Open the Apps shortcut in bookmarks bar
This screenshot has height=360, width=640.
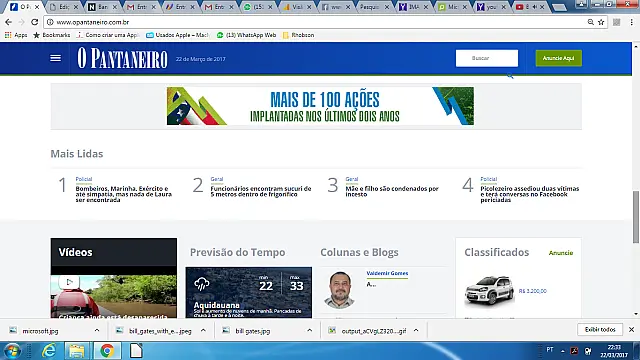(x=16, y=35)
